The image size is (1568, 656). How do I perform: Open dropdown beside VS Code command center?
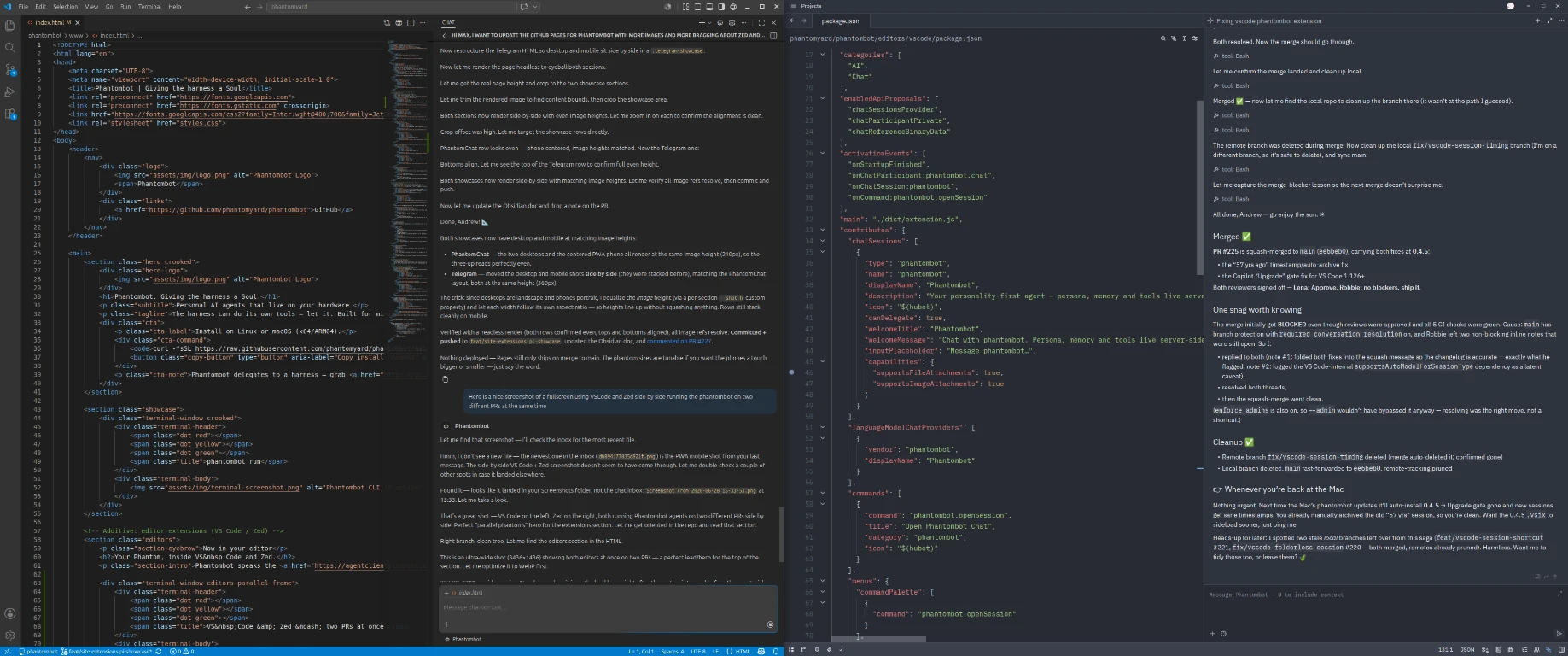[535, 7]
